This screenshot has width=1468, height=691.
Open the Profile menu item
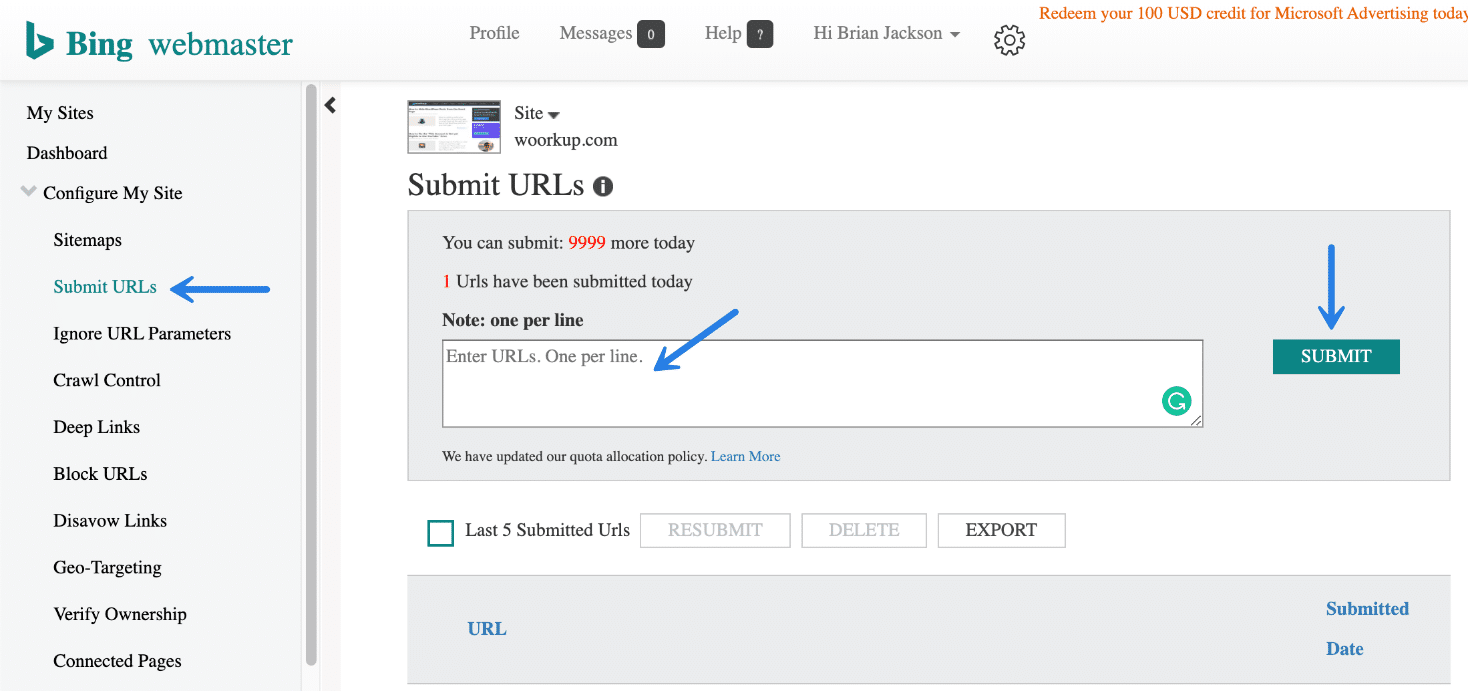coord(493,33)
